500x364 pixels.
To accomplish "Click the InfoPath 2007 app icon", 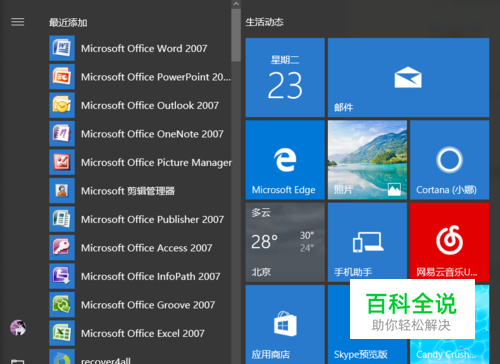I will tap(62, 276).
